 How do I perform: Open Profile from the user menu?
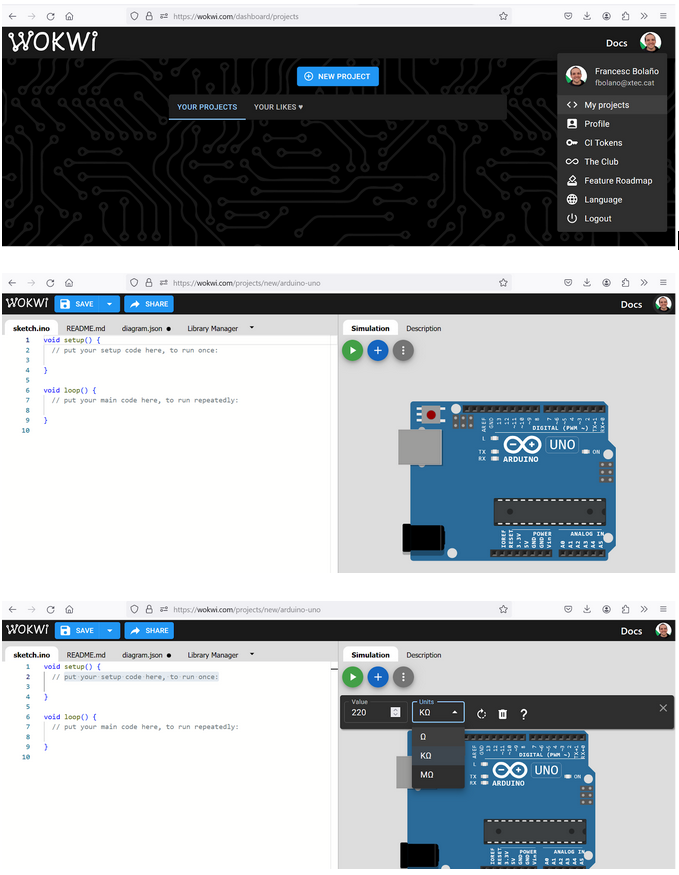coord(596,124)
